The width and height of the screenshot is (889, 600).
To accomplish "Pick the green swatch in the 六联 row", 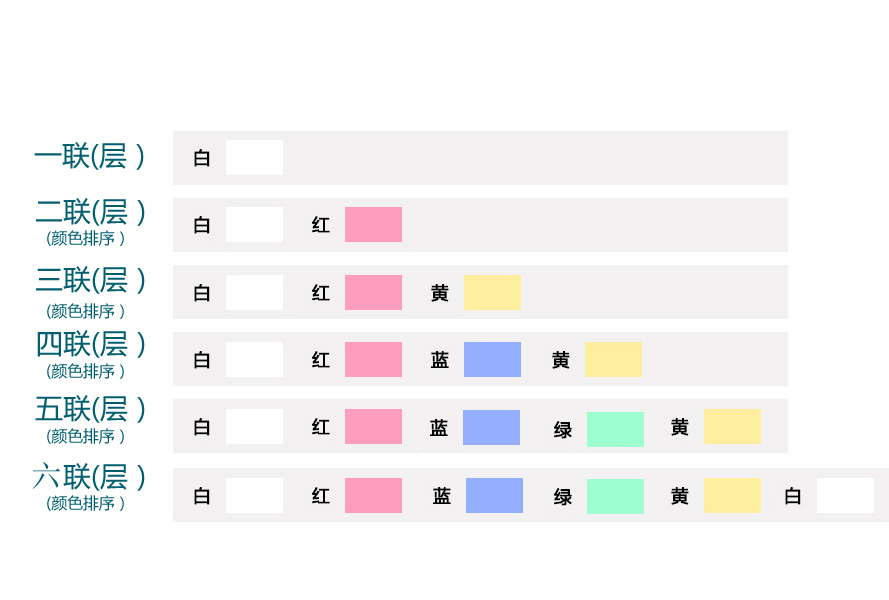I will [615, 496].
